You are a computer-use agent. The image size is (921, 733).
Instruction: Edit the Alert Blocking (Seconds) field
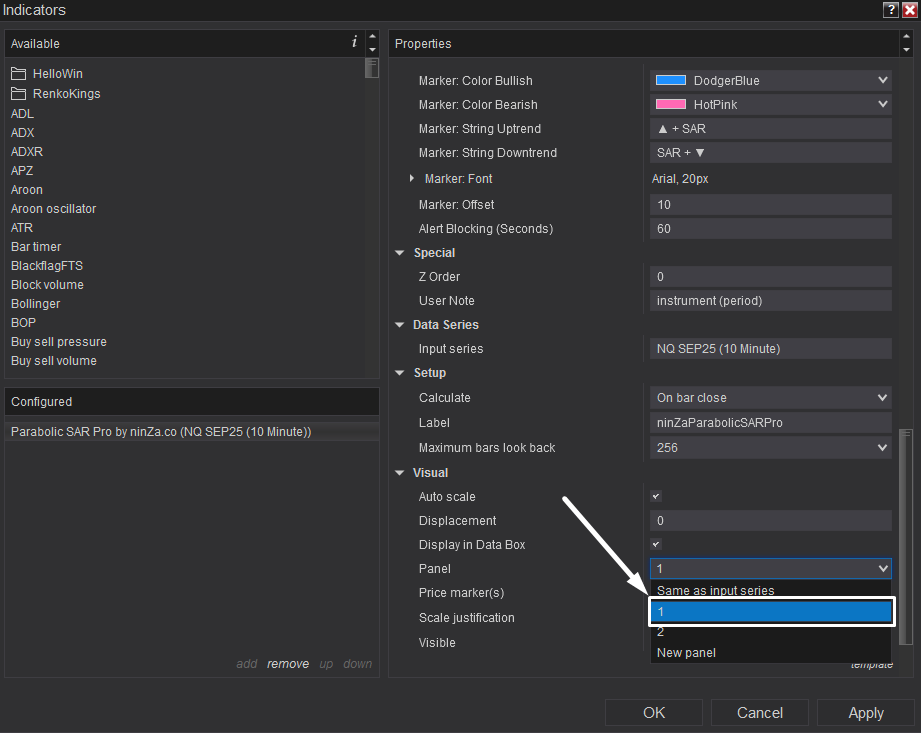pos(771,228)
